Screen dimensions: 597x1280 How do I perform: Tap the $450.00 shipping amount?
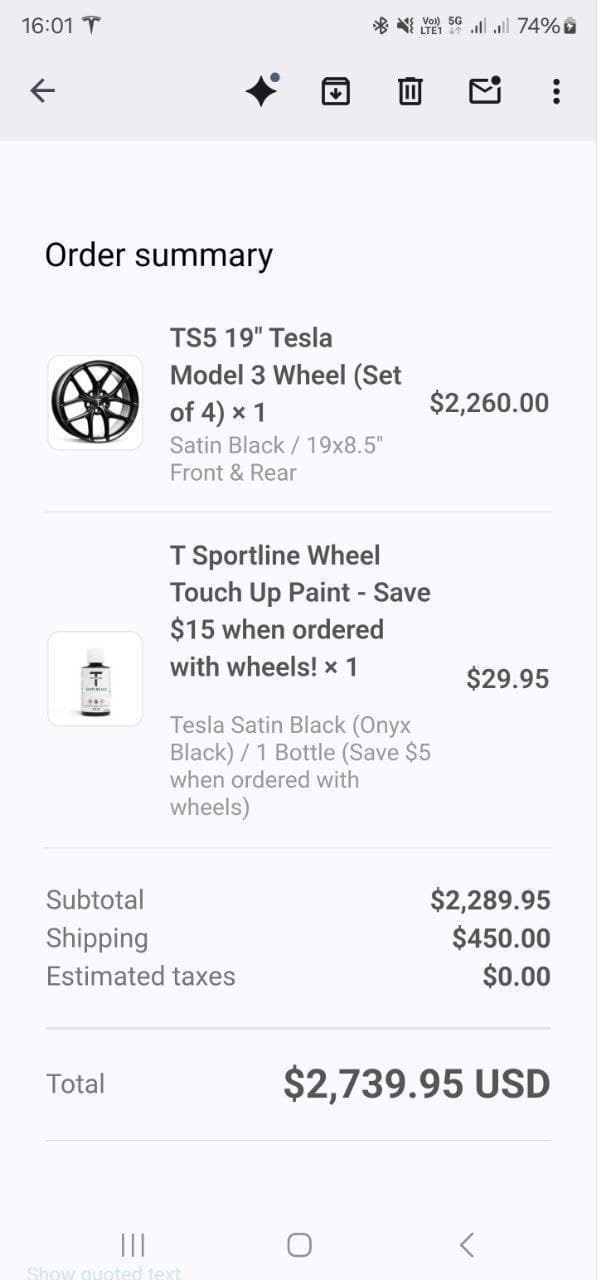coord(501,938)
